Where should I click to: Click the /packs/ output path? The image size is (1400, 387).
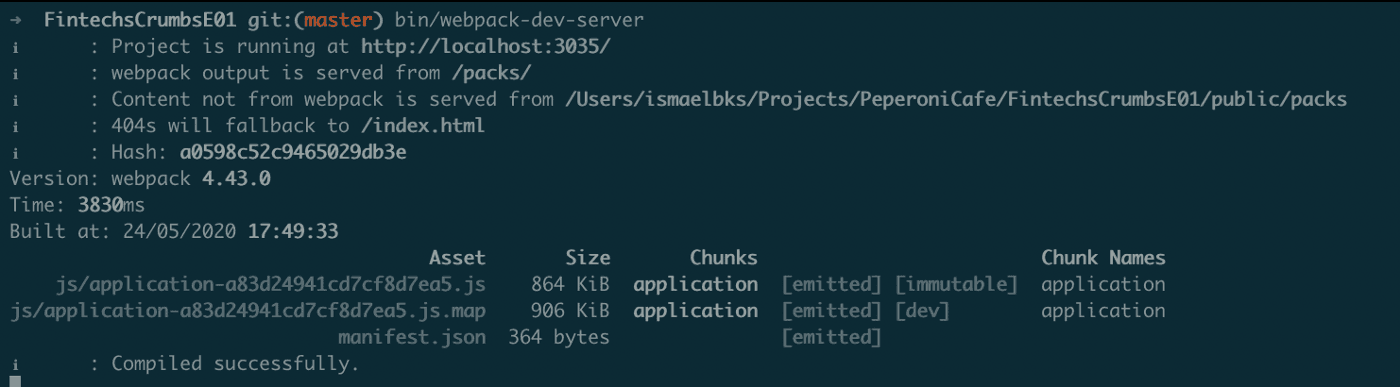pos(489,73)
